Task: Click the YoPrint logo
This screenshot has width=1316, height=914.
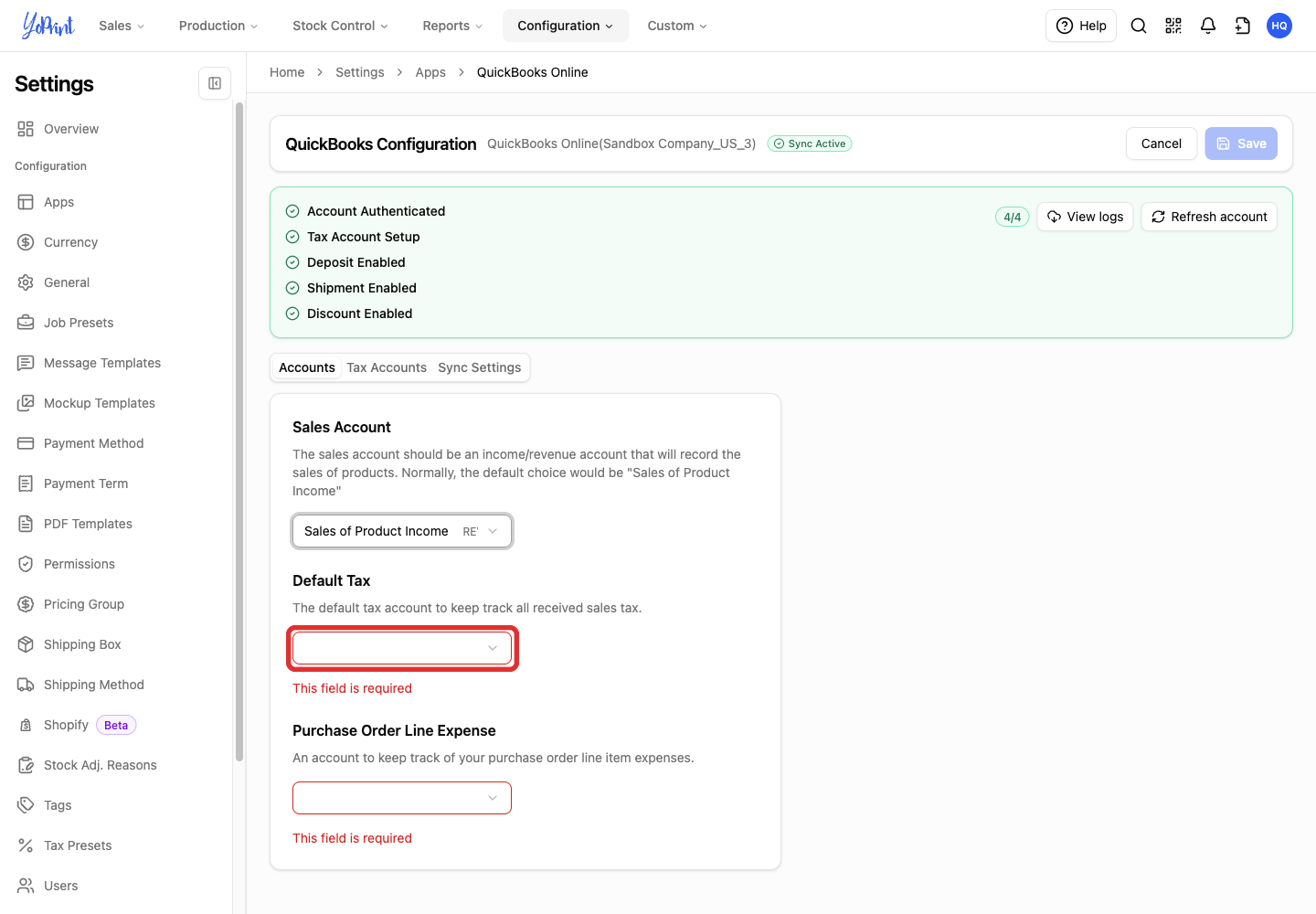Action: coord(48,26)
